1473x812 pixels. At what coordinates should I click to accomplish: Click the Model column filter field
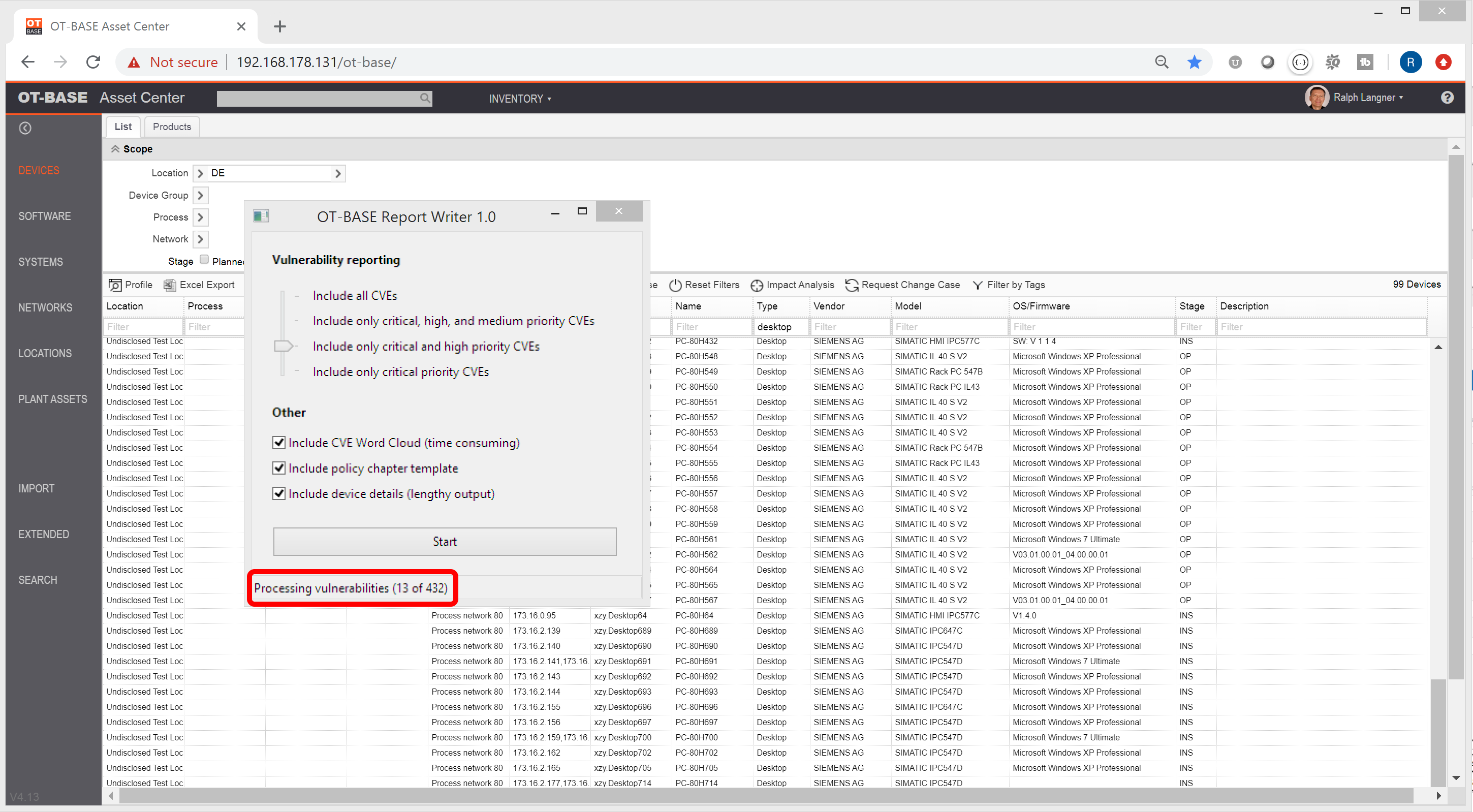950,327
